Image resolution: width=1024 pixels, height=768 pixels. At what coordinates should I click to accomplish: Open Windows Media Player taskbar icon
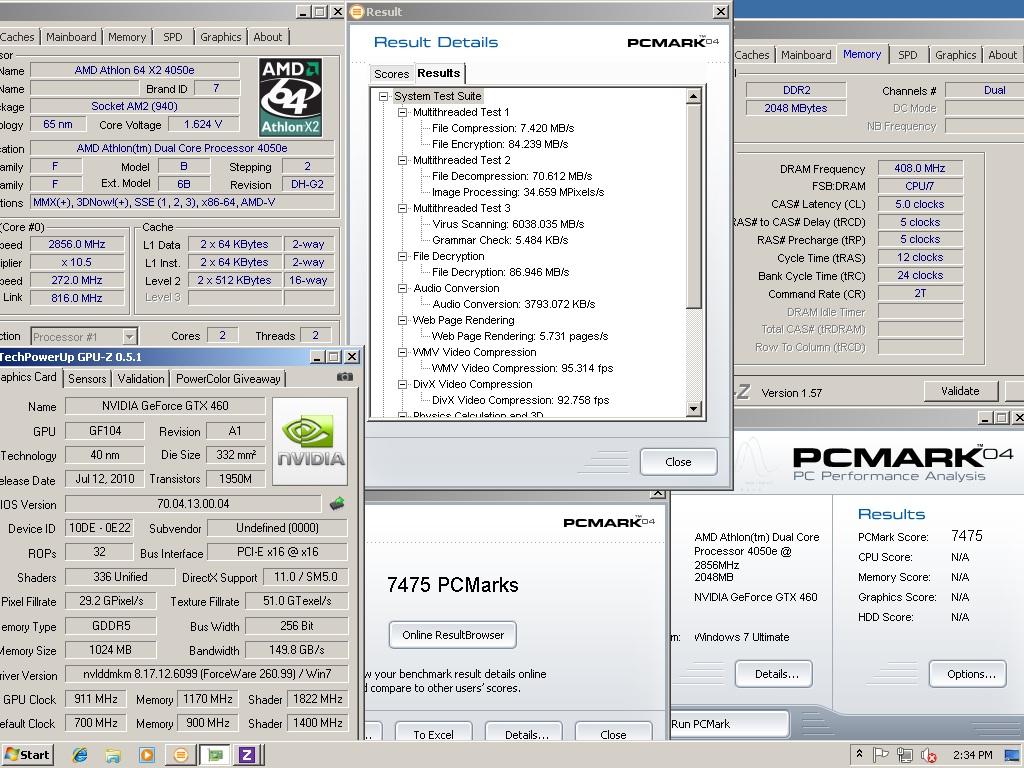147,755
